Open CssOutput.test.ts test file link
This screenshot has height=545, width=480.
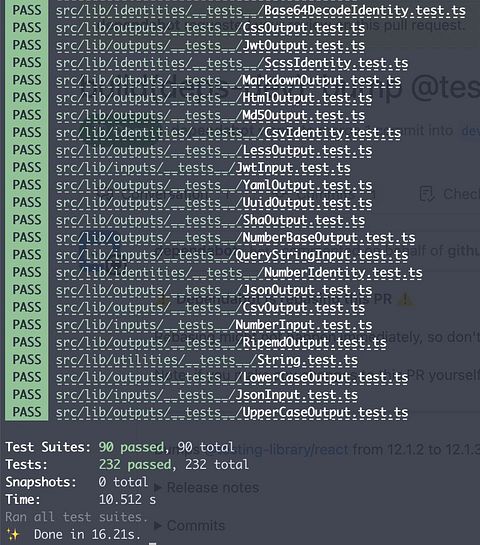tap(210, 28)
